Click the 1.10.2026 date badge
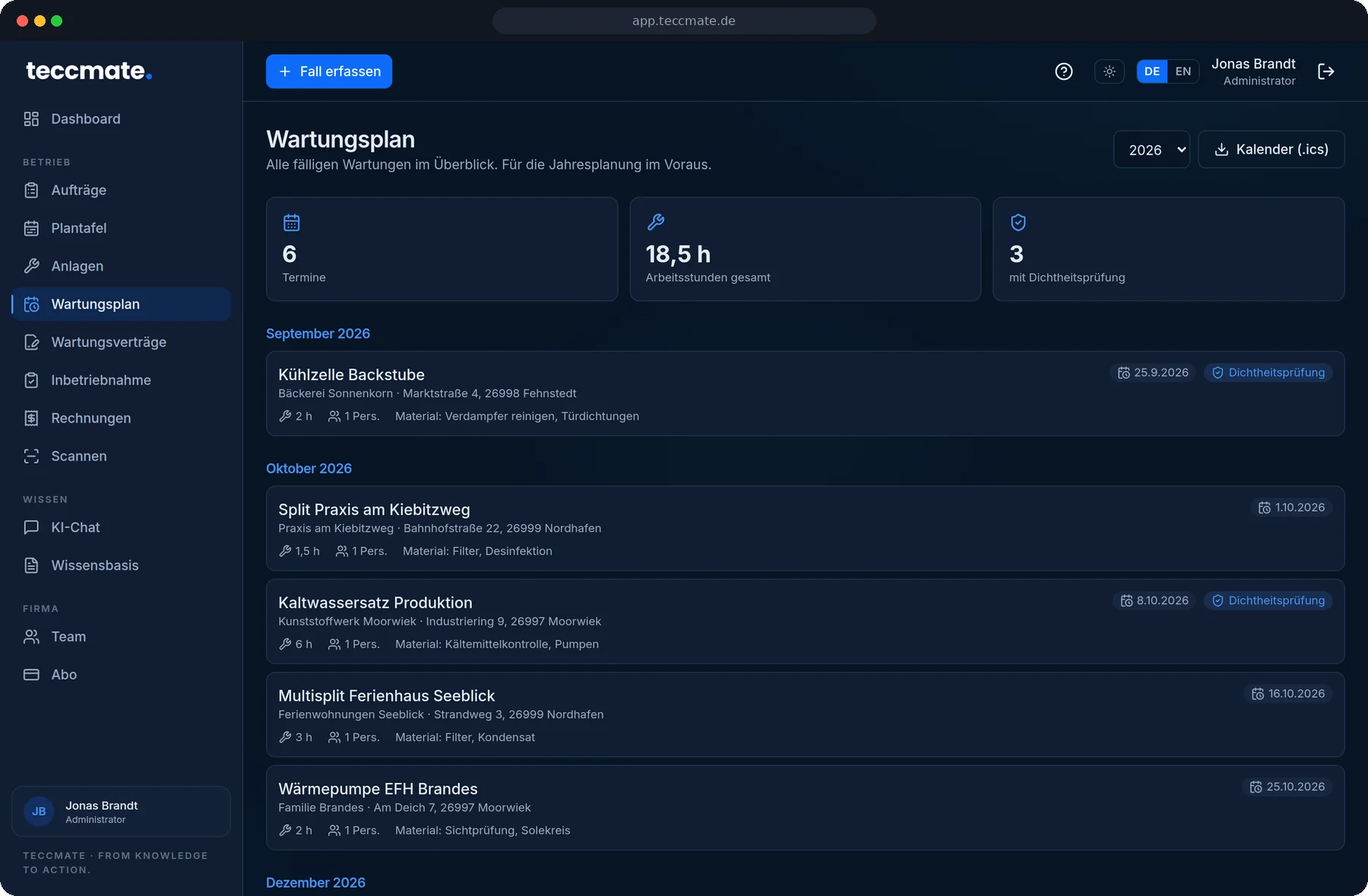Image resolution: width=1368 pixels, height=896 pixels. [x=1291, y=508]
